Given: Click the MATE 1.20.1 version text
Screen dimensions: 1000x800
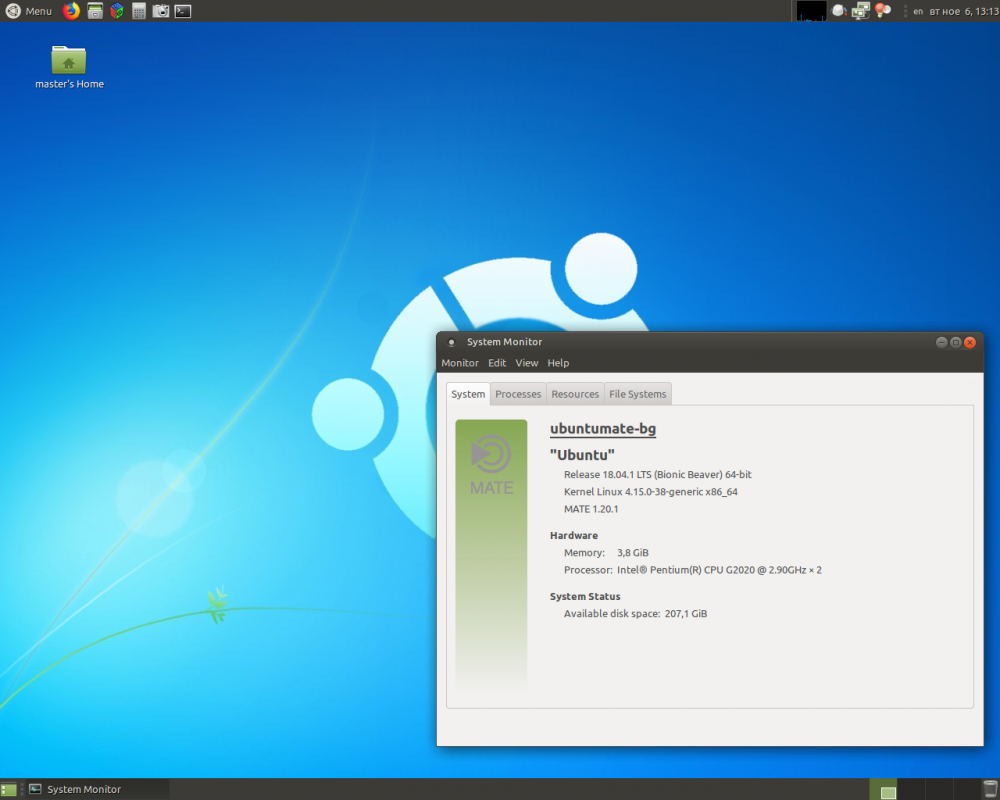Looking at the screenshot, I should click(591, 509).
